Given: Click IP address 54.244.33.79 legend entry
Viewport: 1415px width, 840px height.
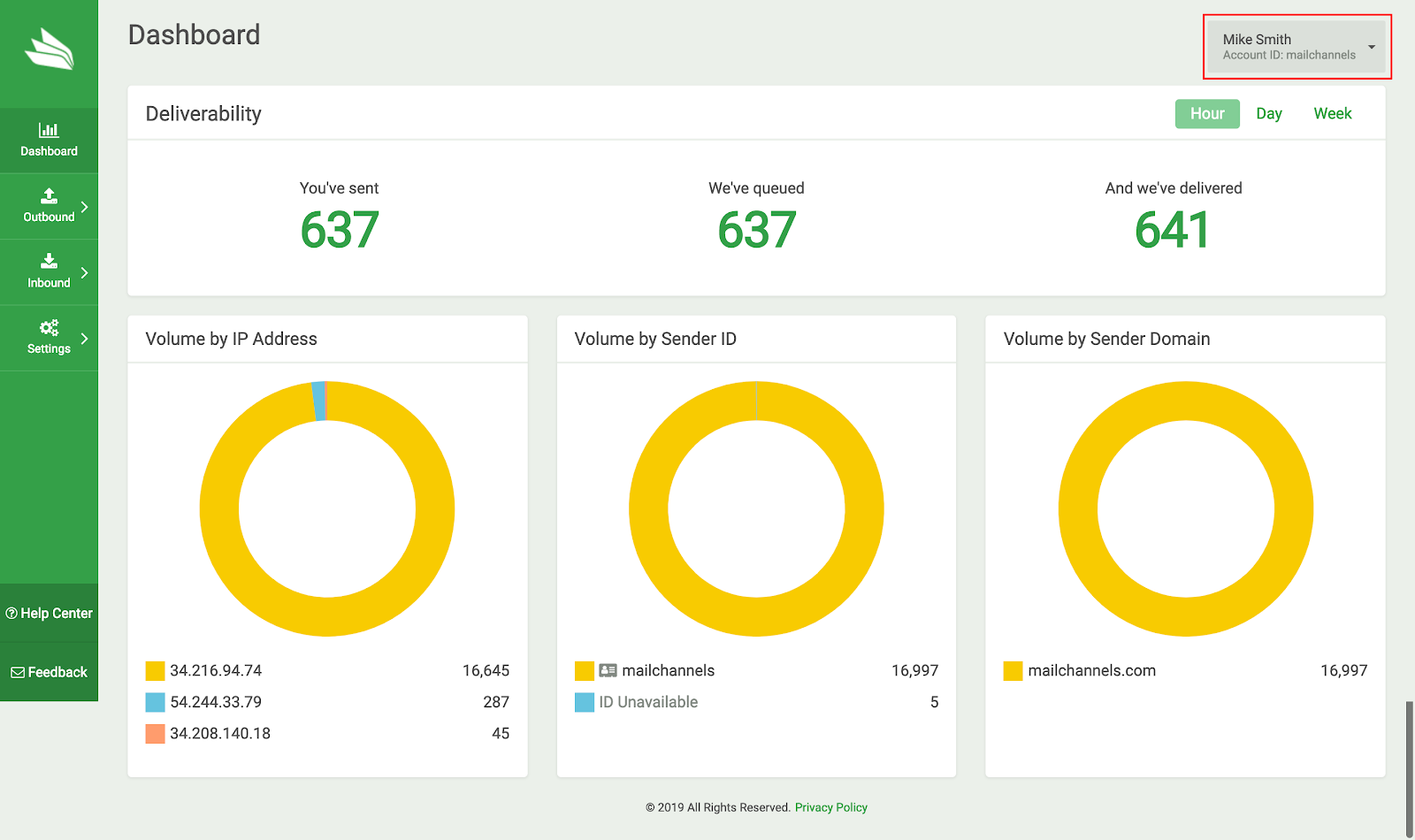Looking at the screenshot, I should tap(216, 702).
